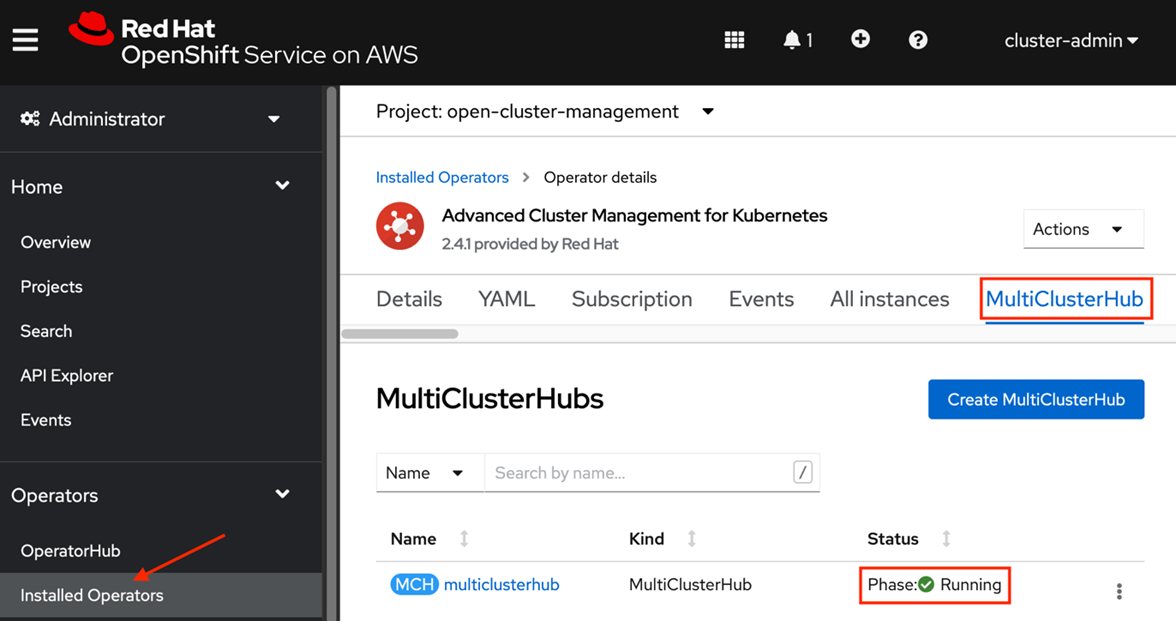
Task: Open the Actions dropdown
Action: 1083,229
